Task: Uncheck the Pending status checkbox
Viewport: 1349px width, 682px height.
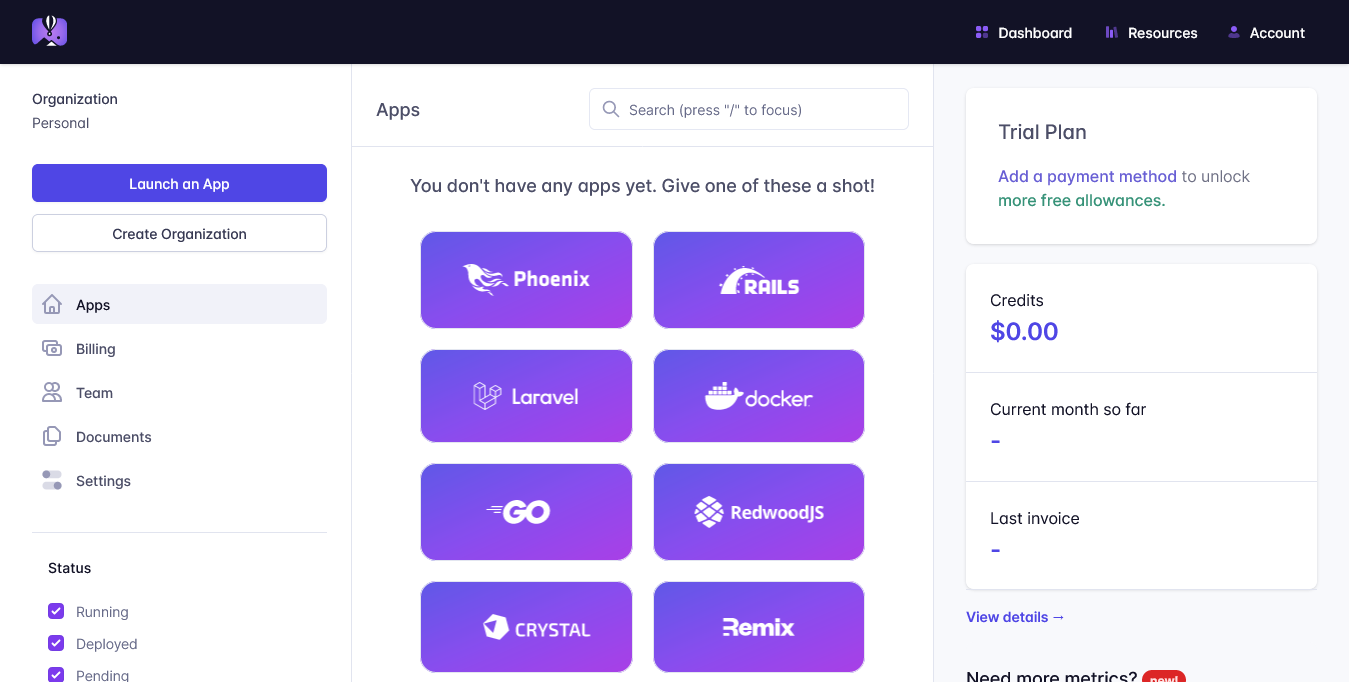Action: click(56, 675)
